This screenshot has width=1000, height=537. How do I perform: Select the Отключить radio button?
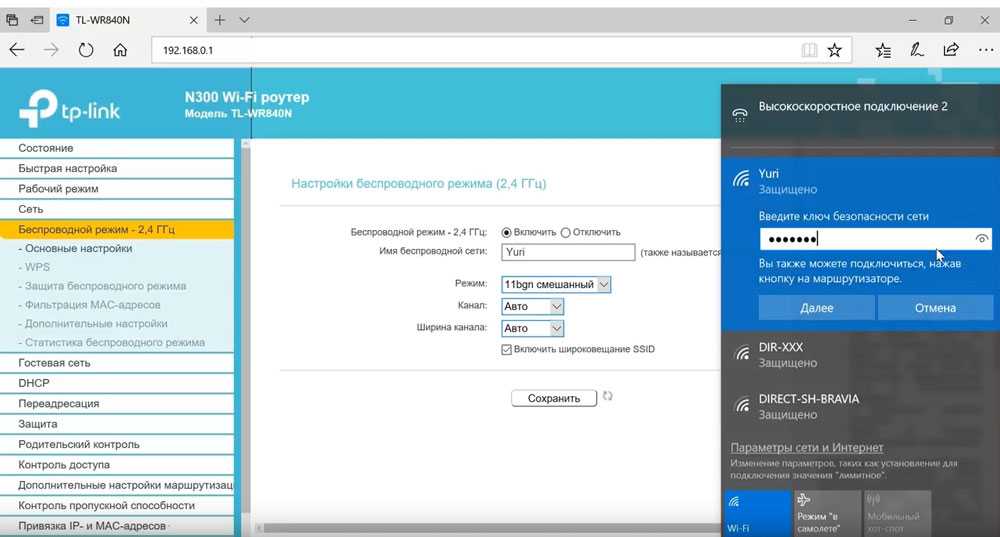566,232
